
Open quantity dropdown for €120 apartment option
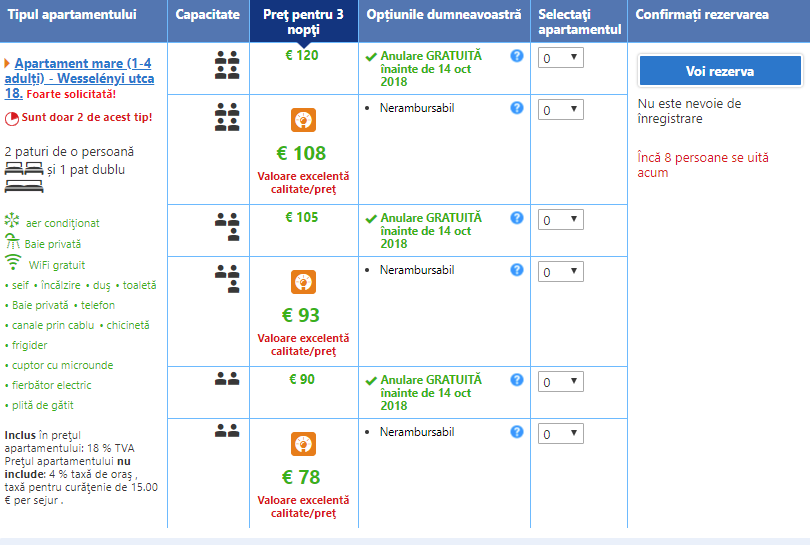[x=561, y=58]
